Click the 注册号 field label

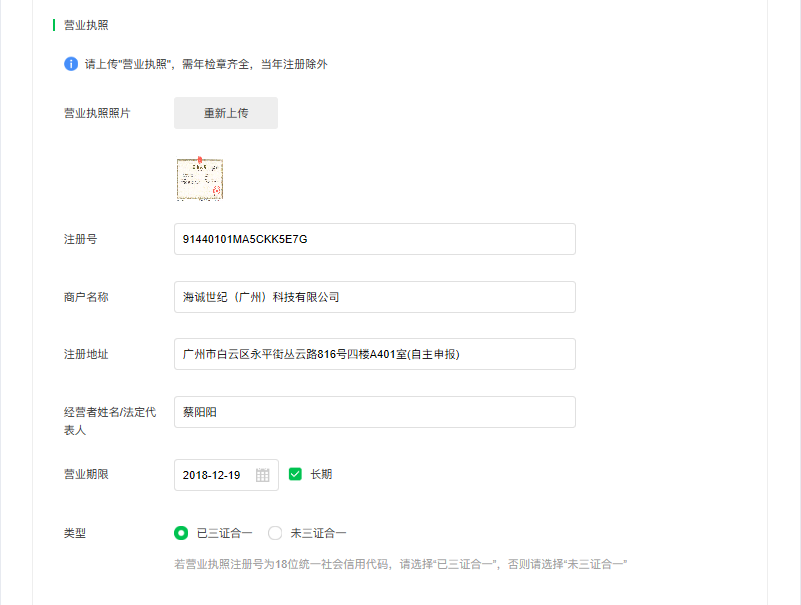80,239
